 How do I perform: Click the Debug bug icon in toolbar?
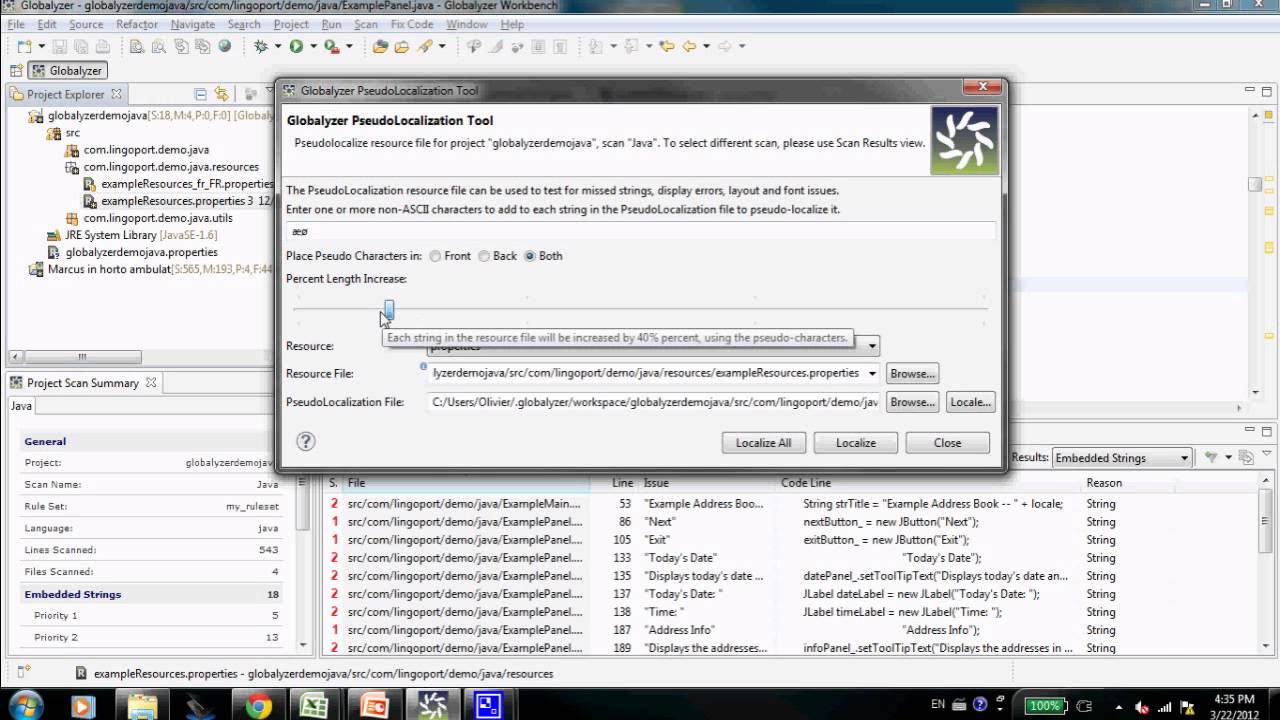coord(261,46)
